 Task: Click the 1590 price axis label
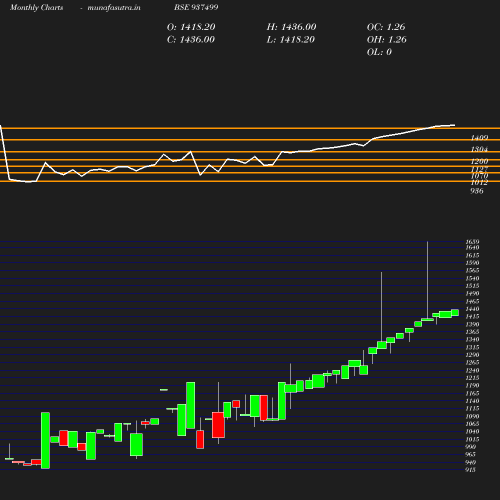pos(473,263)
